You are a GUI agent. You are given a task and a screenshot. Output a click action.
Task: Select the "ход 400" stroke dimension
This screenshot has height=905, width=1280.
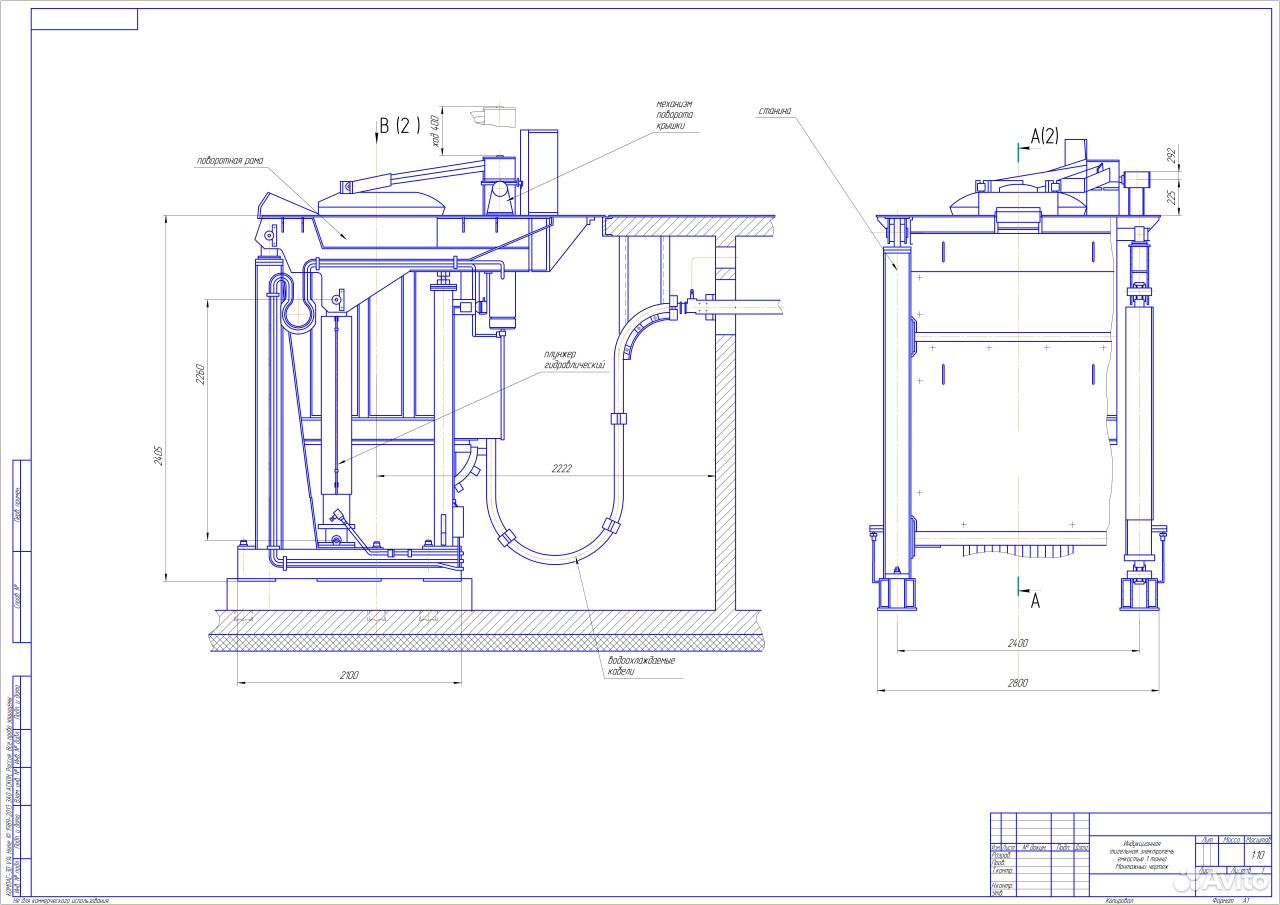435,132
